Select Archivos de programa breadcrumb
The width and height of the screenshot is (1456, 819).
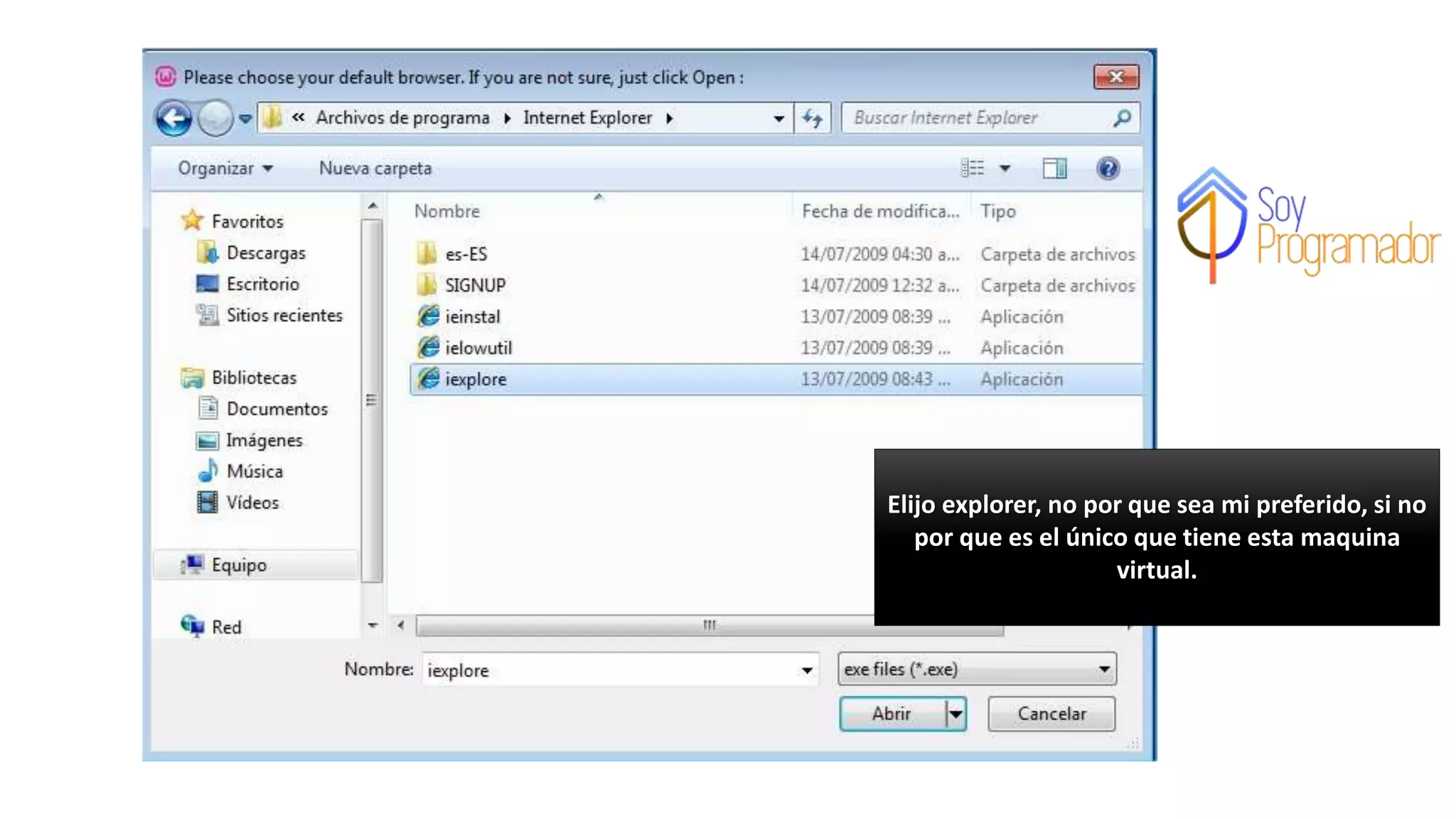(402, 117)
